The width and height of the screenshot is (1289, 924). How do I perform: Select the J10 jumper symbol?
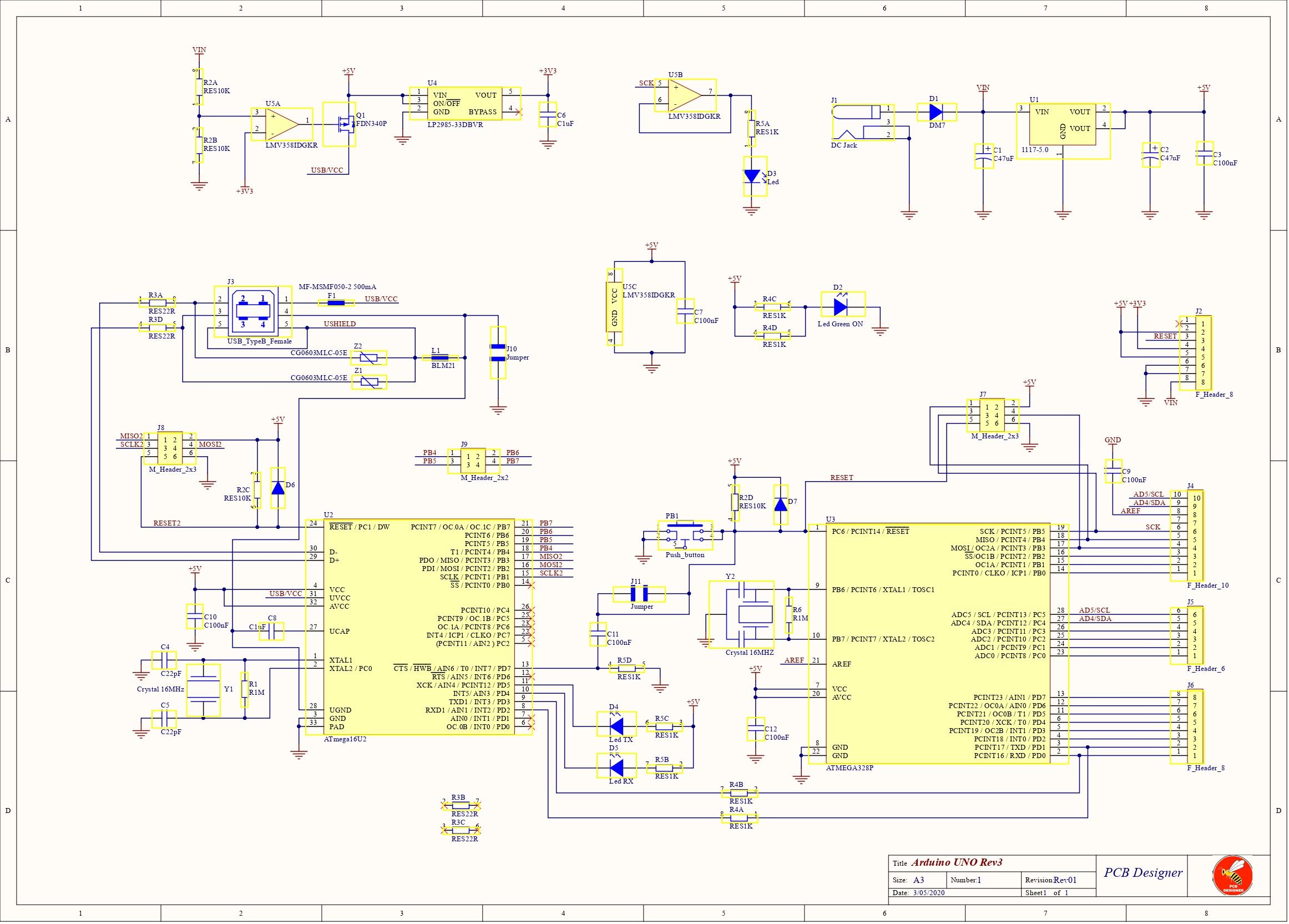498,353
